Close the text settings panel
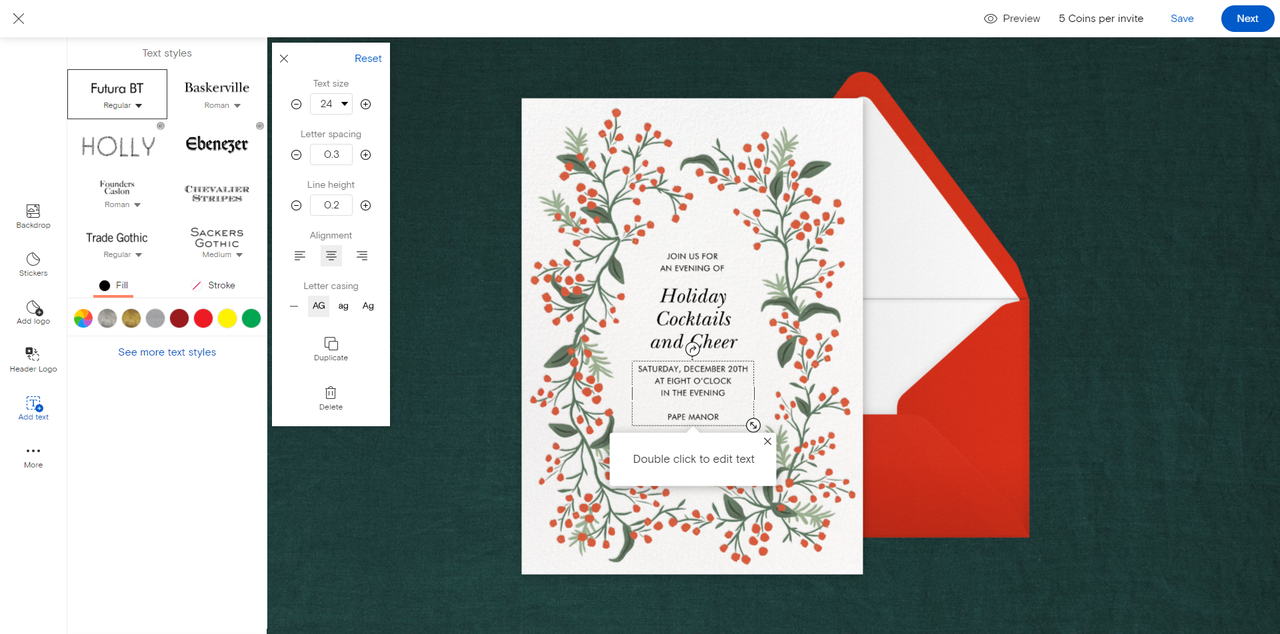This screenshot has width=1280, height=634. [x=284, y=59]
